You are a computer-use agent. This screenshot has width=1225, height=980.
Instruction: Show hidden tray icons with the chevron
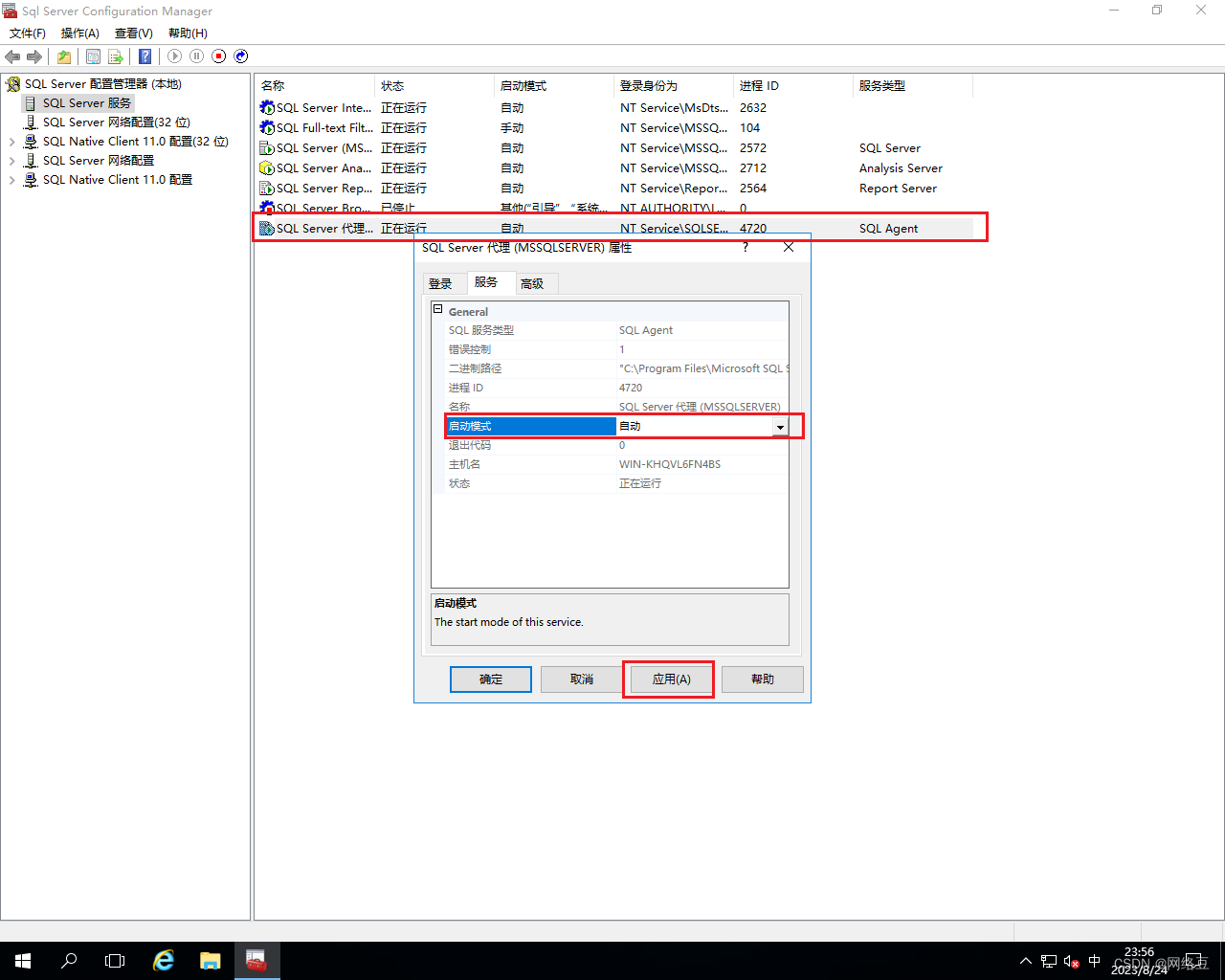(1026, 961)
